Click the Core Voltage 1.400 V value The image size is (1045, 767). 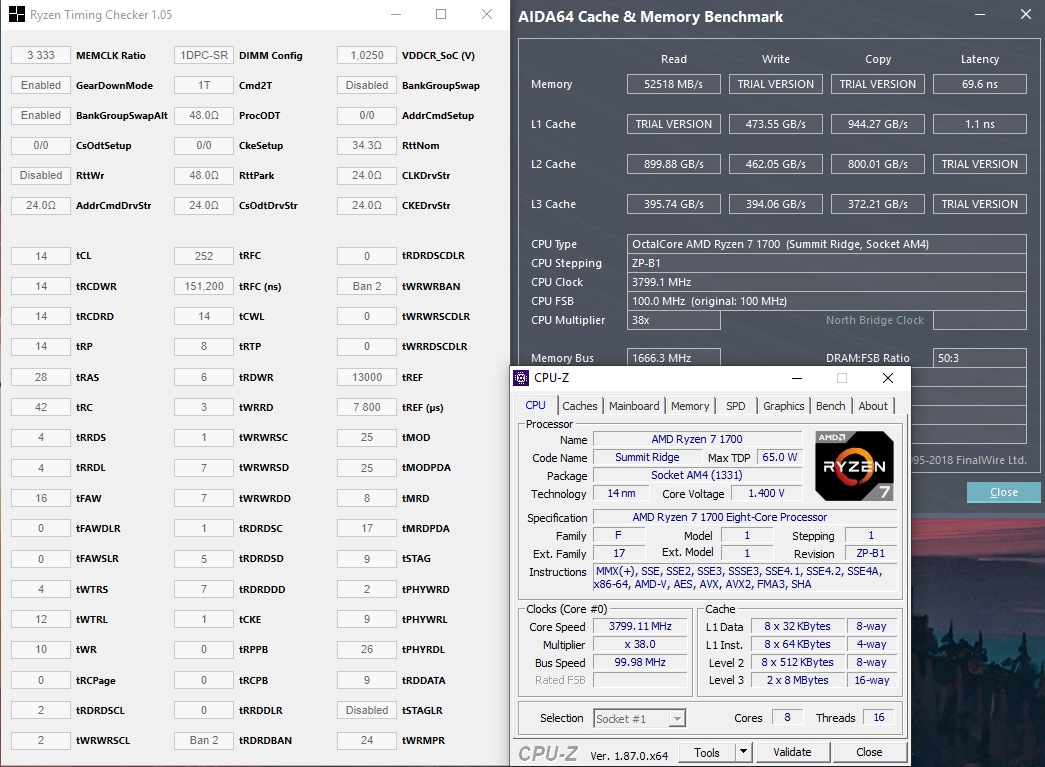766,493
